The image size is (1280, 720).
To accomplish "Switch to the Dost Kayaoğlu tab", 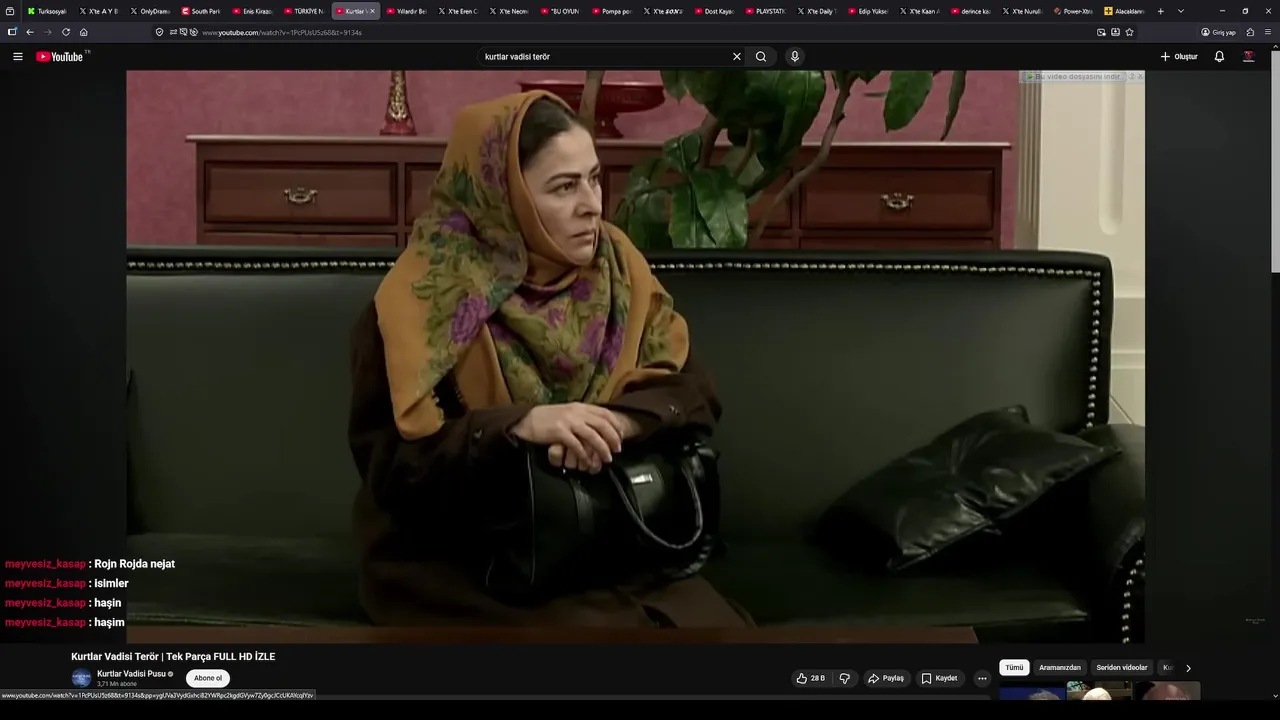I will (714, 11).
